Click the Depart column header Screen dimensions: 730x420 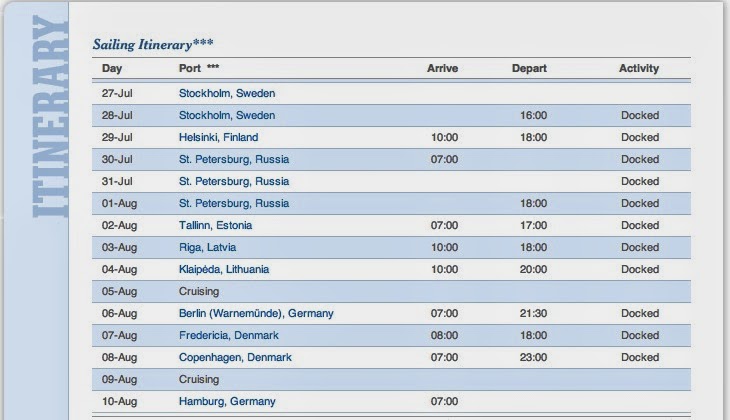click(529, 68)
